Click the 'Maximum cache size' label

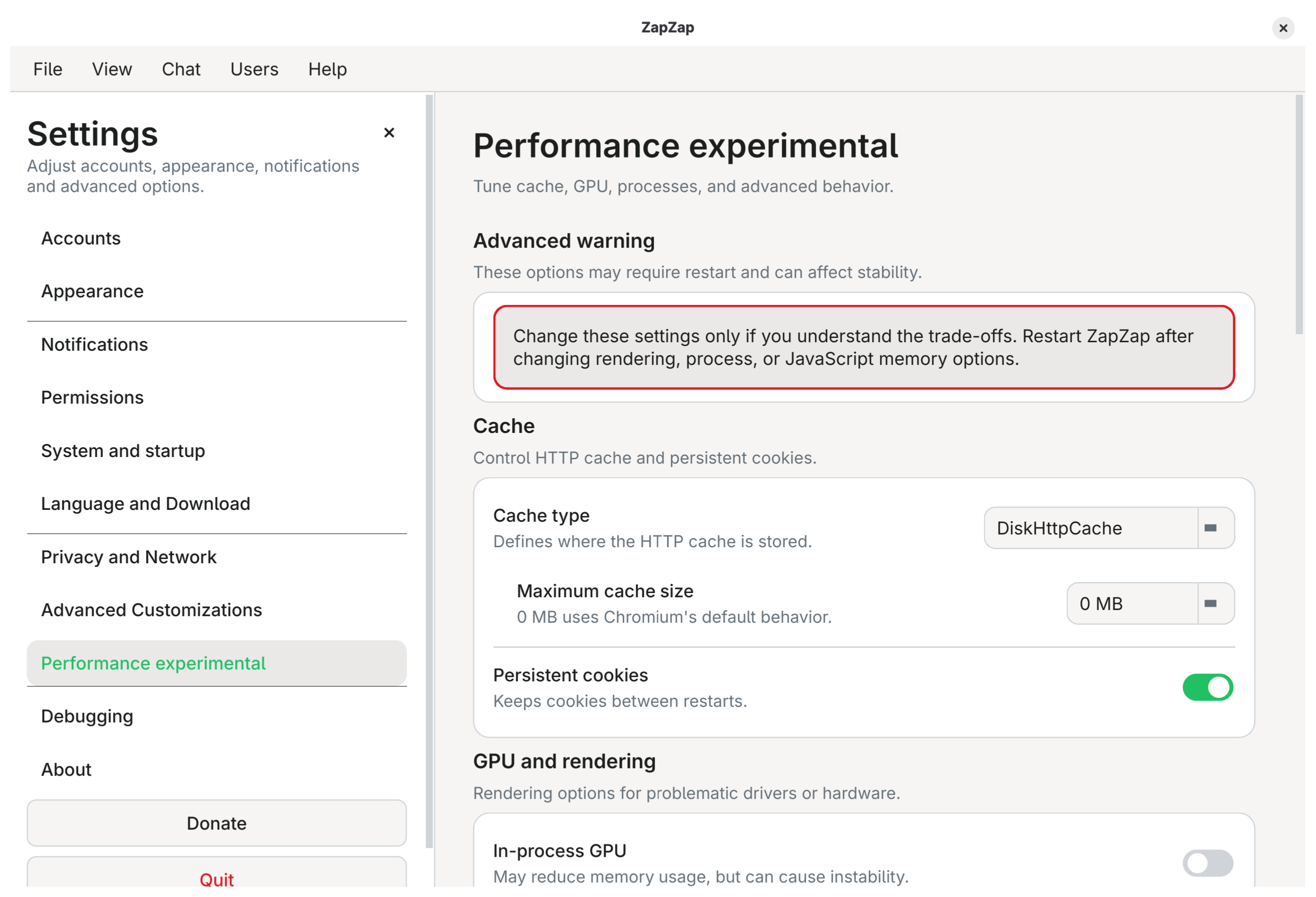tap(606, 592)
